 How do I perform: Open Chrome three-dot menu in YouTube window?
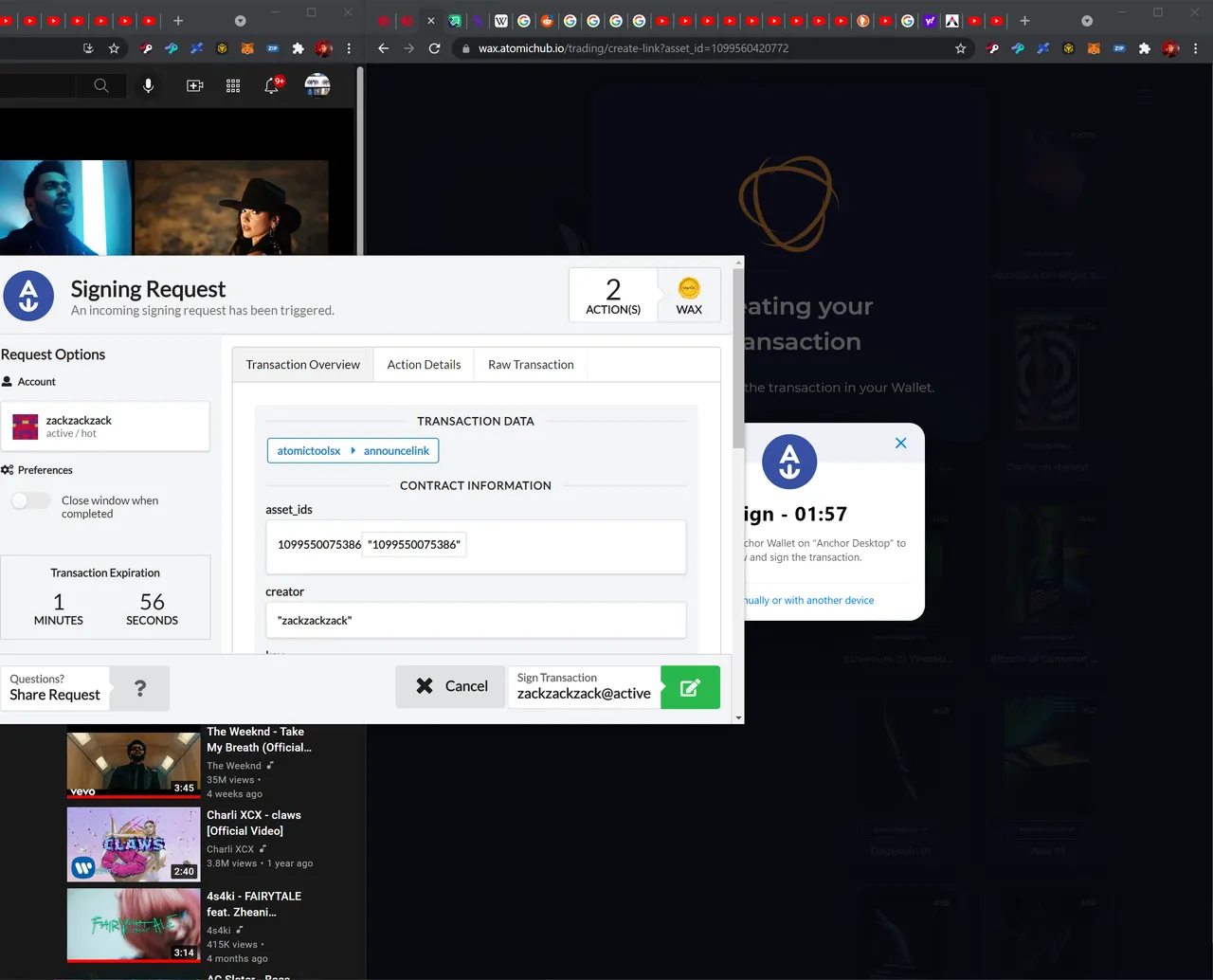coord(349,48)
